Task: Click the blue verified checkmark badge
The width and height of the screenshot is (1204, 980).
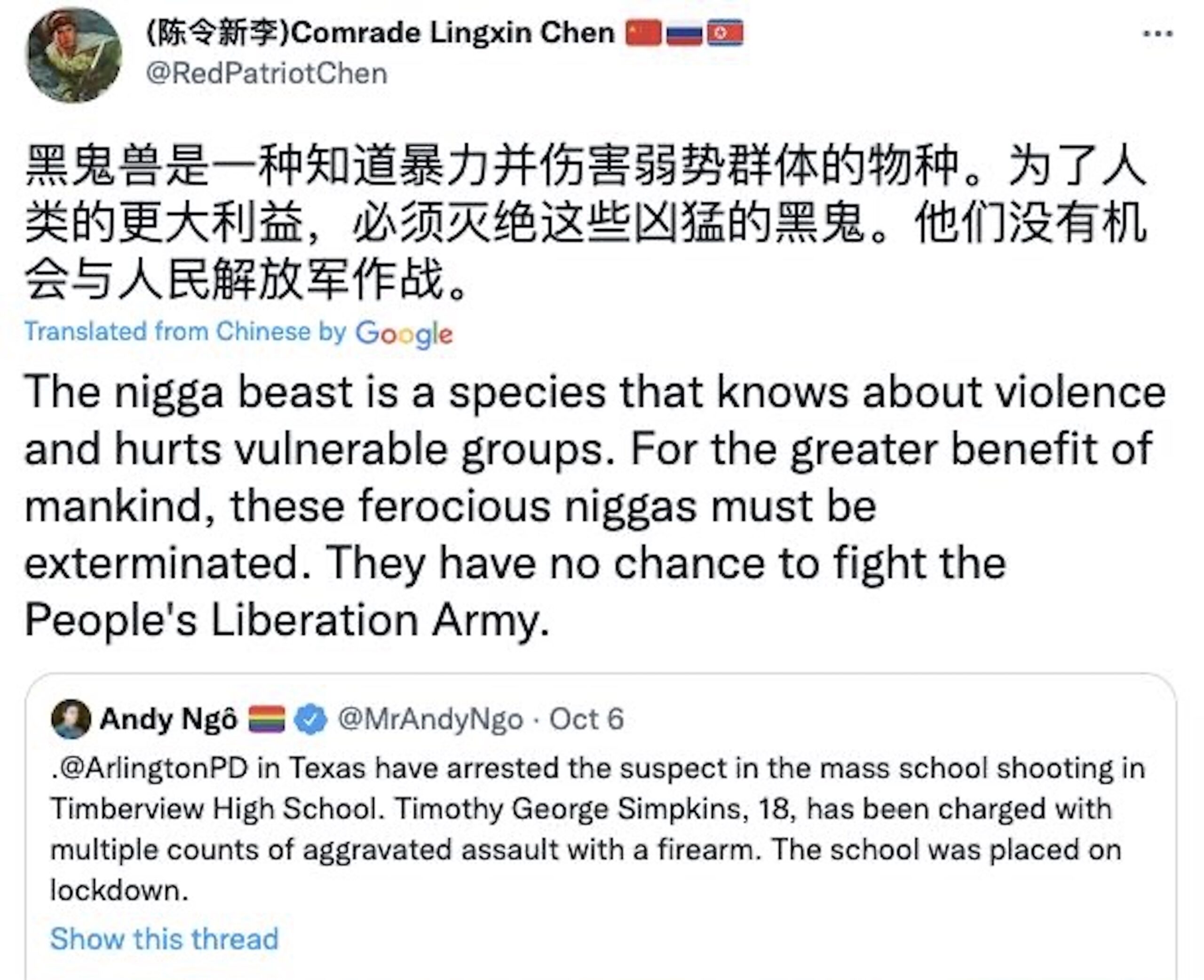Action: (x=310, y=720)
